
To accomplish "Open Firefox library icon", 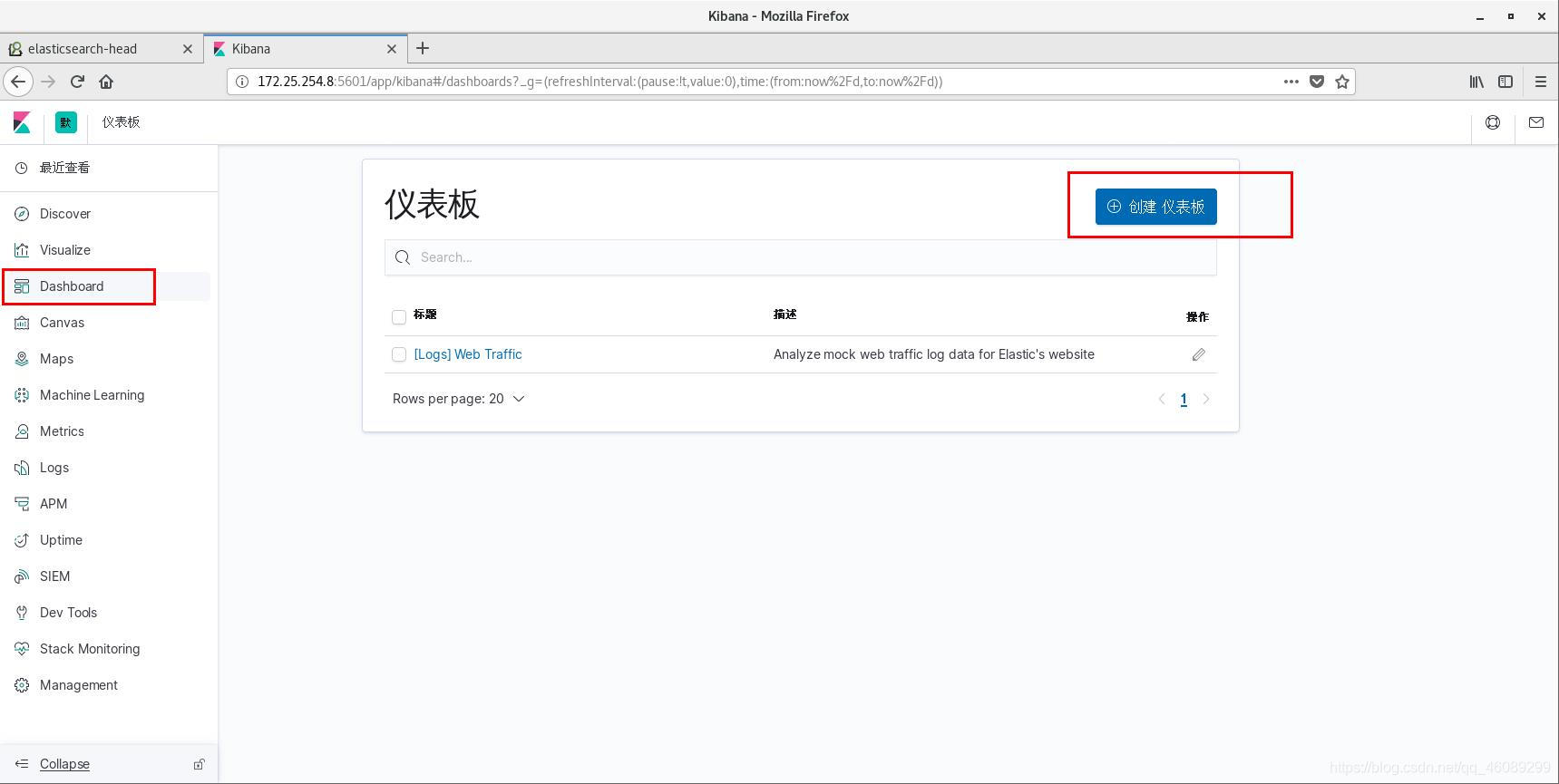I will (x=1476, y=82).
